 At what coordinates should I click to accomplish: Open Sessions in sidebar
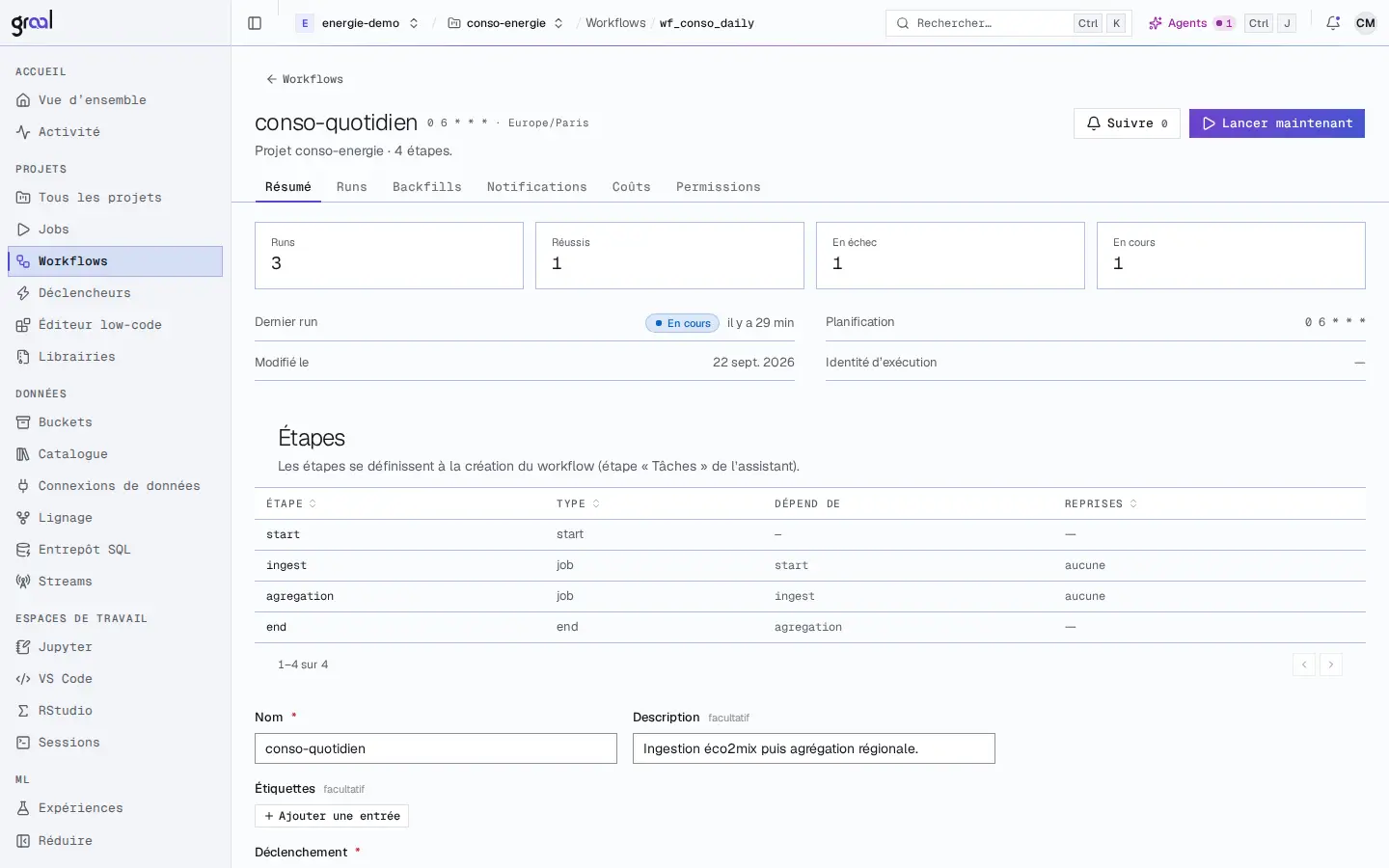115,743
